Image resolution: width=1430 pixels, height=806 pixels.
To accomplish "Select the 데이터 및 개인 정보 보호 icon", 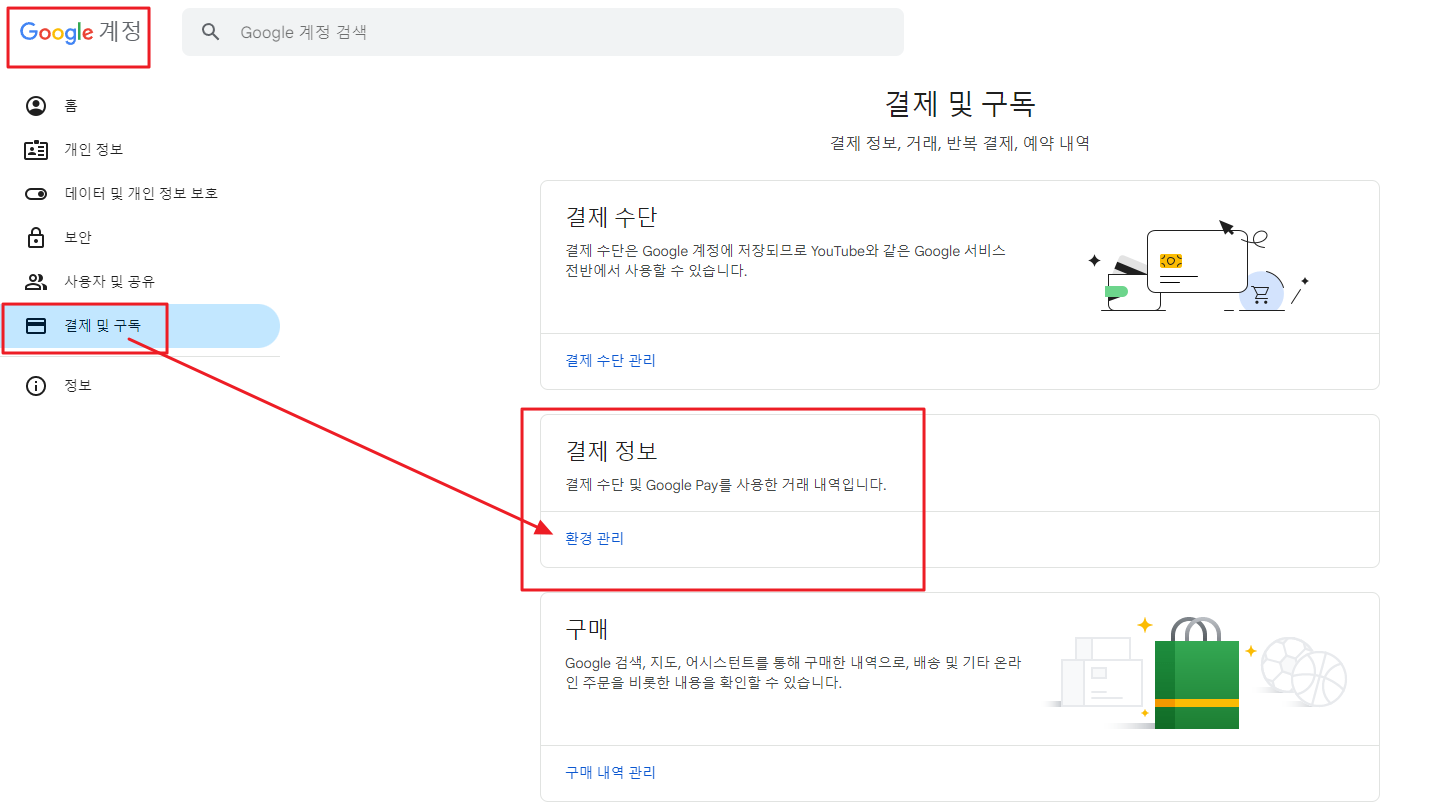I will click(x=36, y=193).
